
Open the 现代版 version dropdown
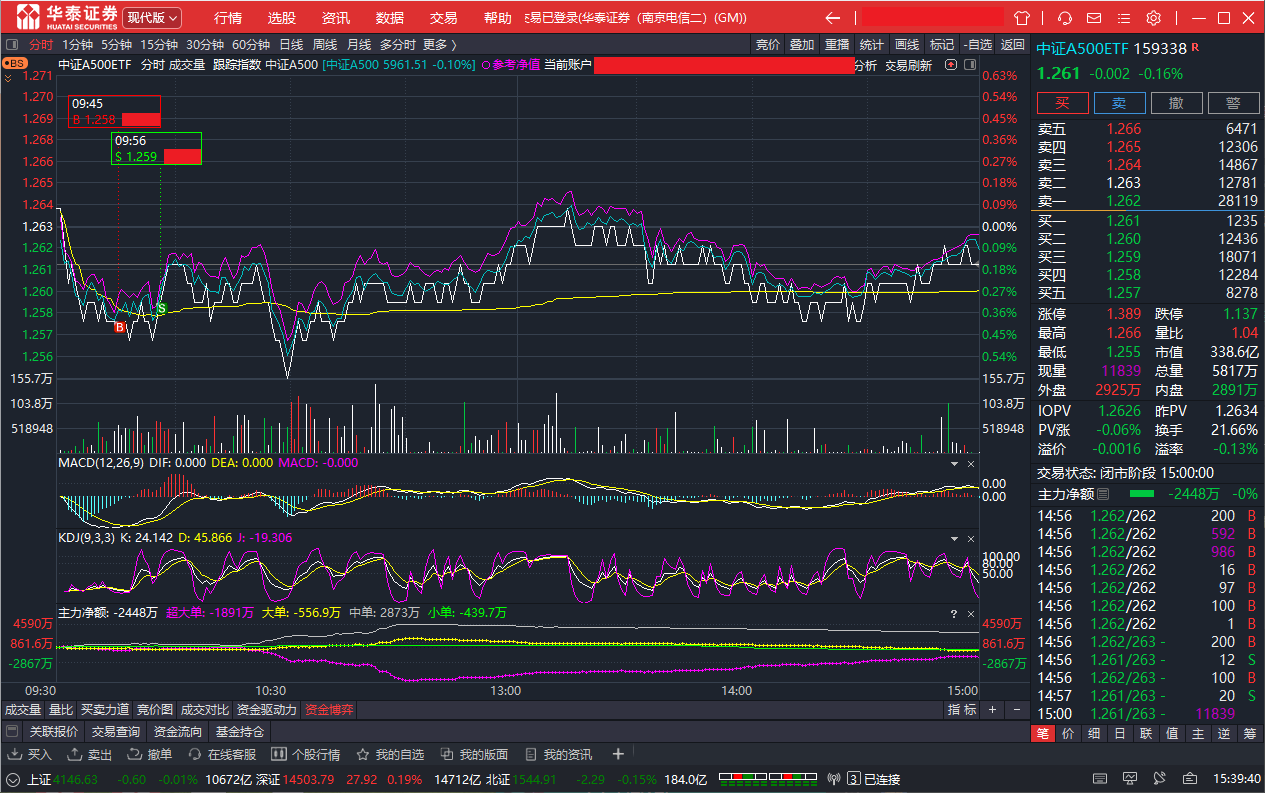coord(152,18)
